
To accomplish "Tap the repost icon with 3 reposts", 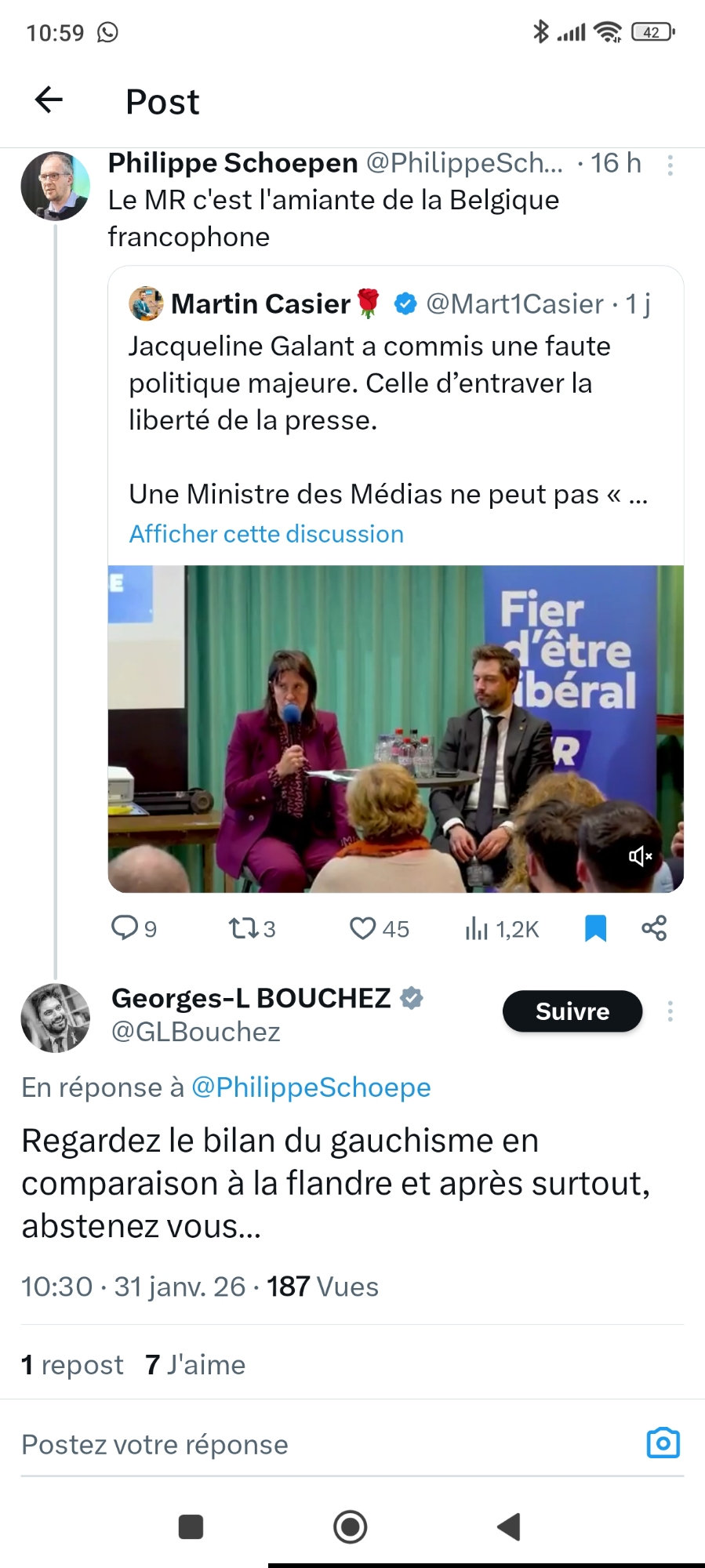I will click(242, 929).
